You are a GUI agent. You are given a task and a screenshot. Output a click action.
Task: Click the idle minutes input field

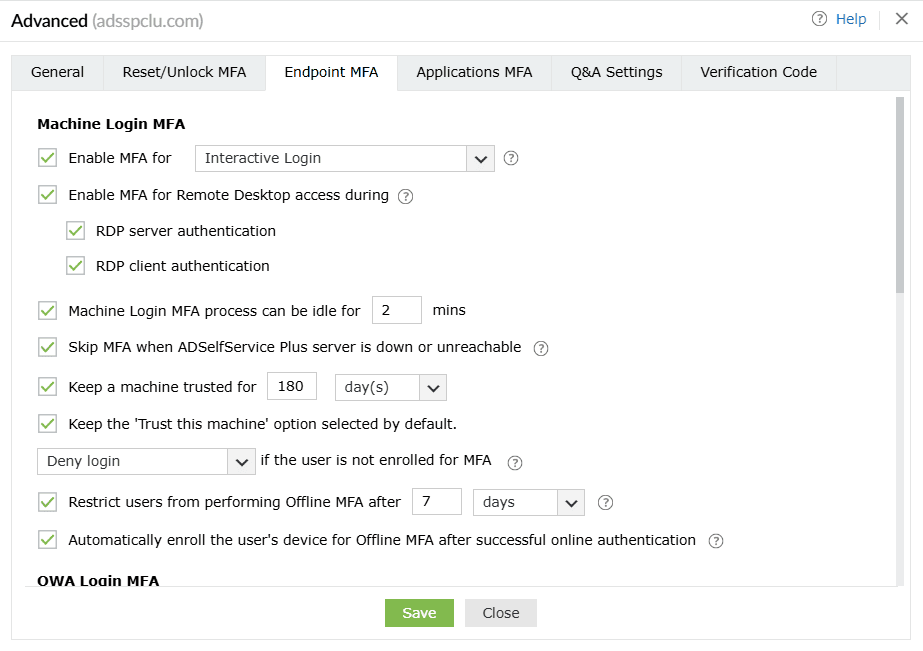tap(396, 310)
